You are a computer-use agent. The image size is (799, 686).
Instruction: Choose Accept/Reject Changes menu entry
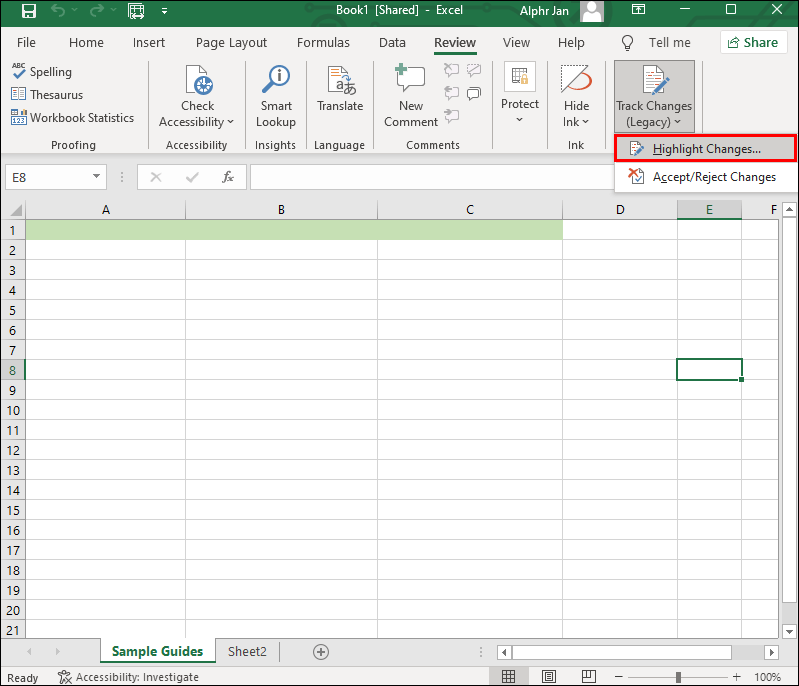[x=705, y=177]
